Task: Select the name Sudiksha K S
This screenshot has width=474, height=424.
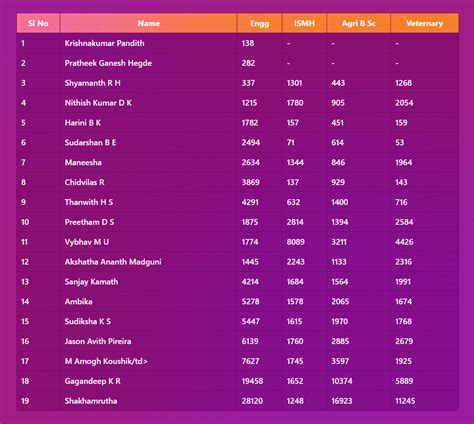Action: [88, 322]
